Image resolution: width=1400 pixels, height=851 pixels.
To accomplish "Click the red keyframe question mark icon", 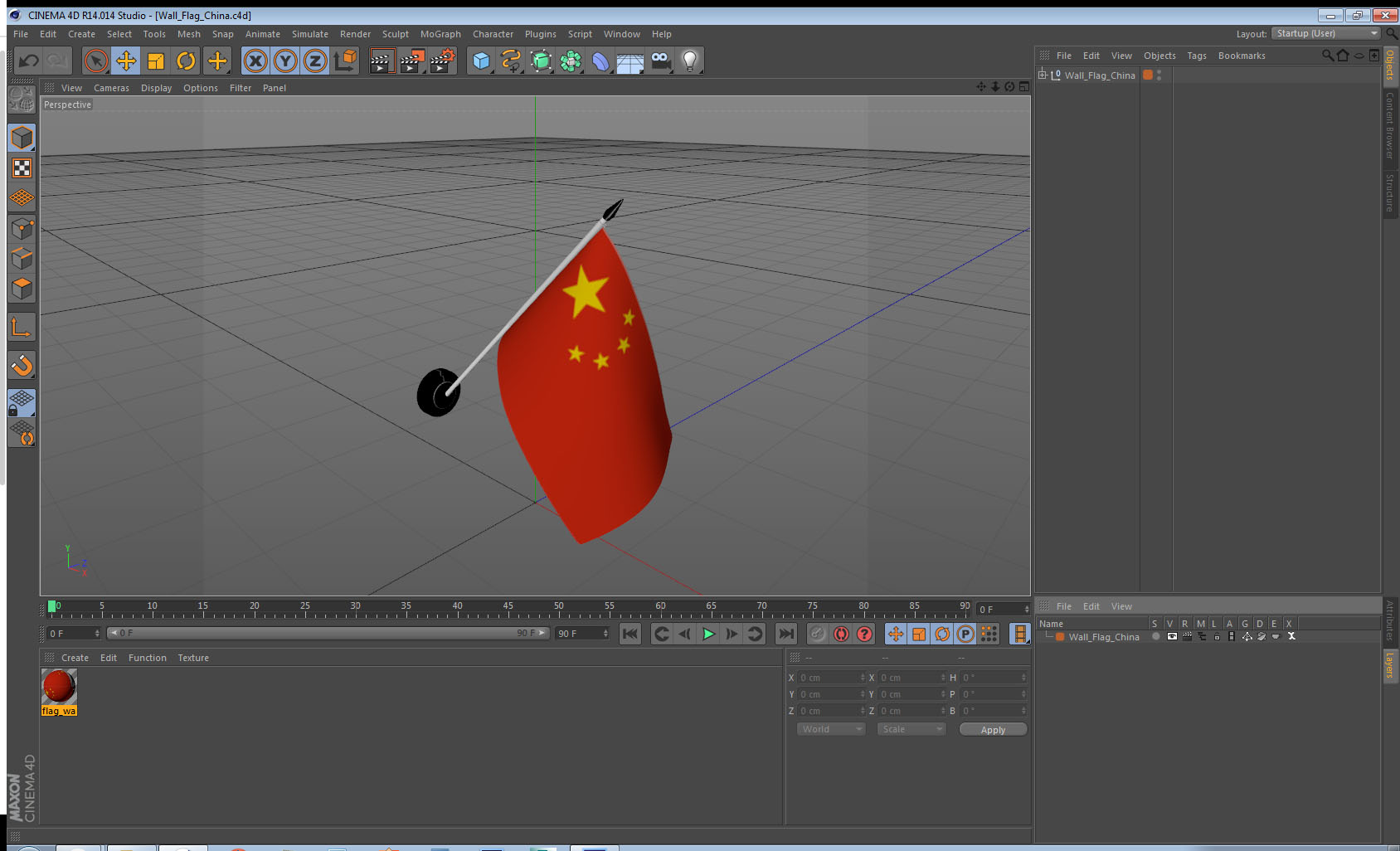I will tap(864, 634).
